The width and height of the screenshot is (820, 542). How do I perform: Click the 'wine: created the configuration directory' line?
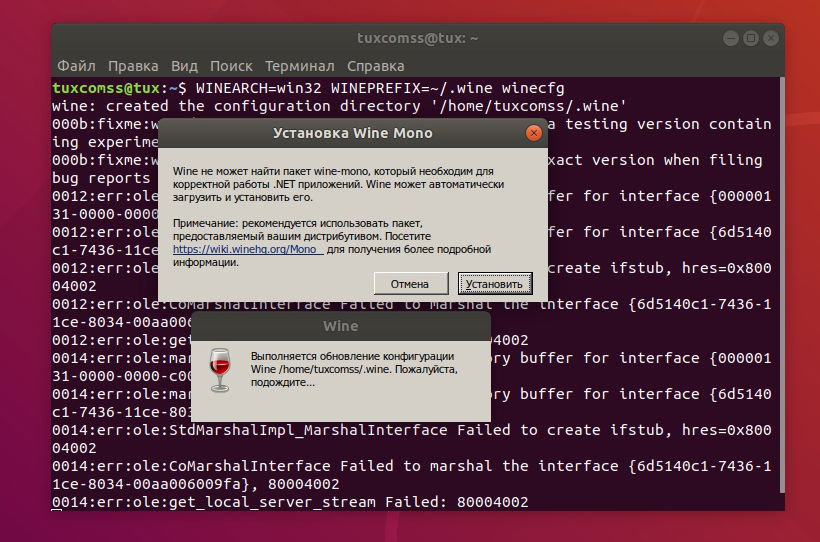[x=339, y=106]
